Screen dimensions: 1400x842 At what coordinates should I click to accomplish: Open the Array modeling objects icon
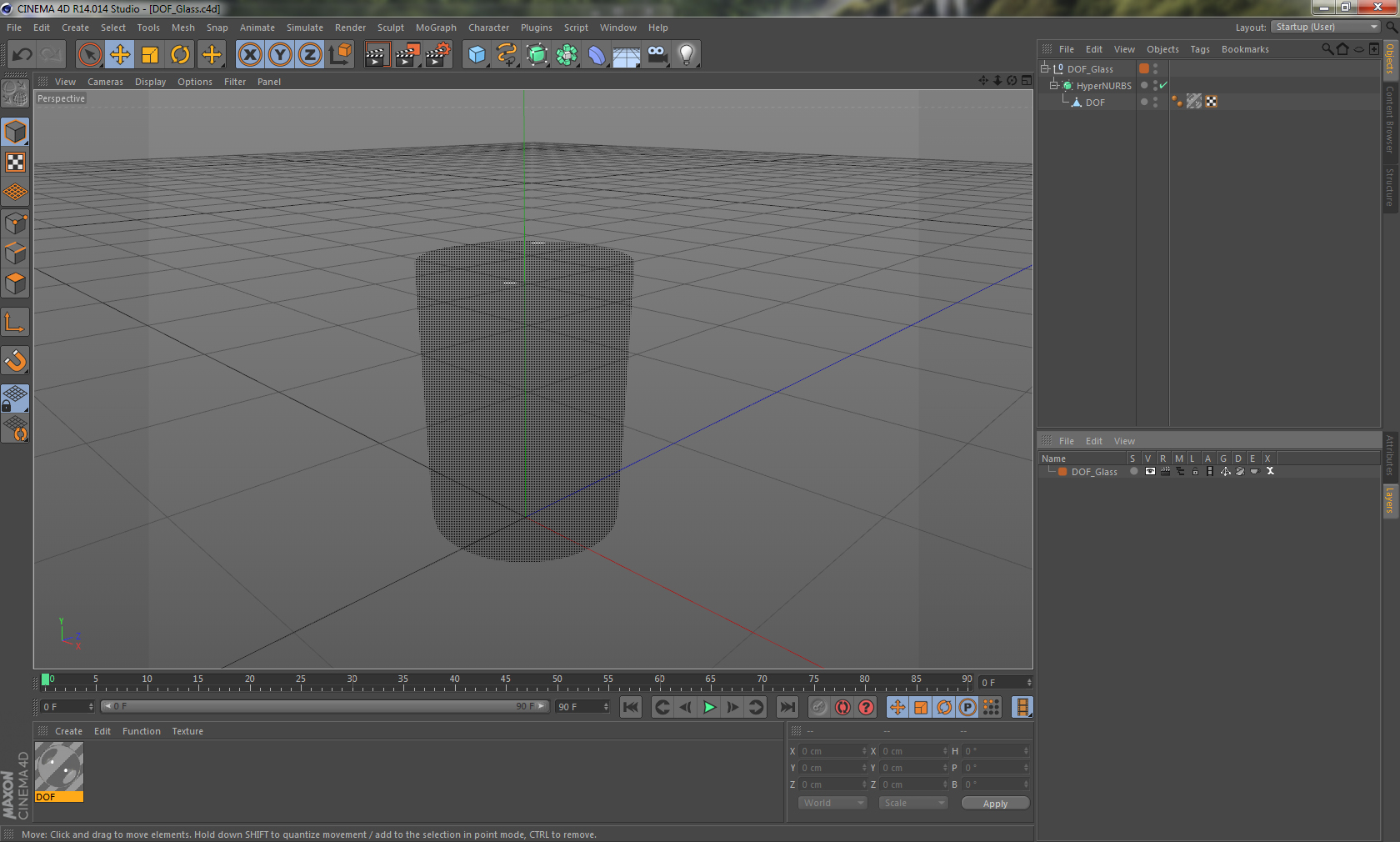567,55
